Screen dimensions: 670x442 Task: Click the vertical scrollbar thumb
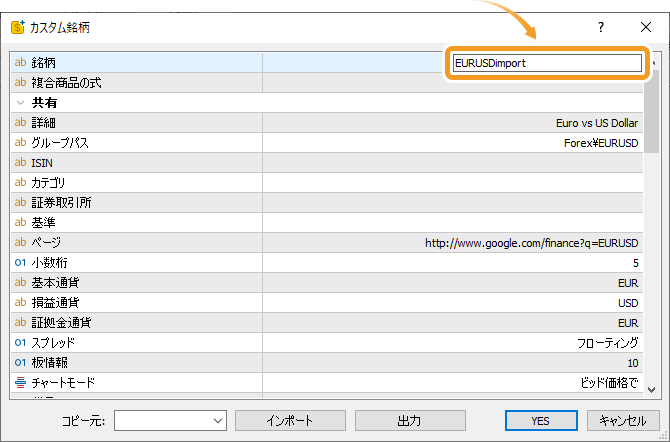click(651, 112)
